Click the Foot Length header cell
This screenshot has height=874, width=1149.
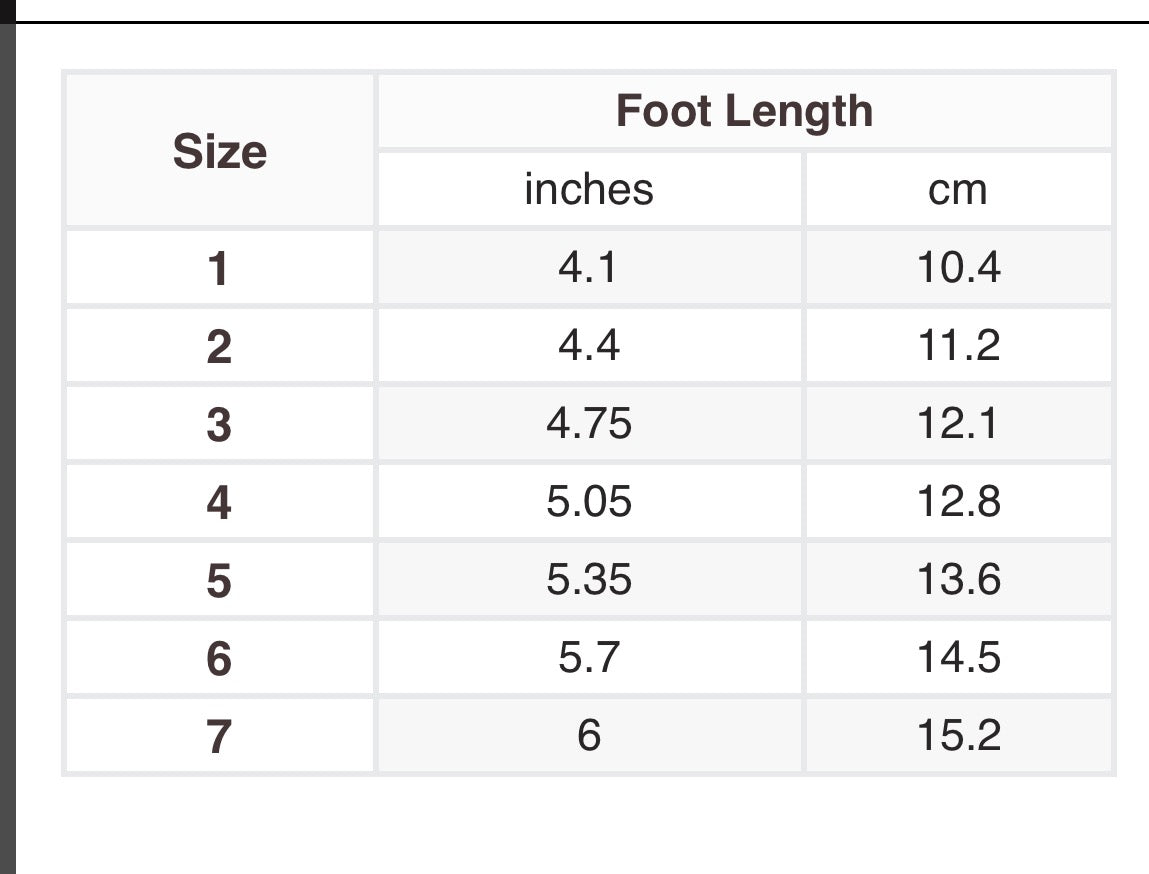744,111
